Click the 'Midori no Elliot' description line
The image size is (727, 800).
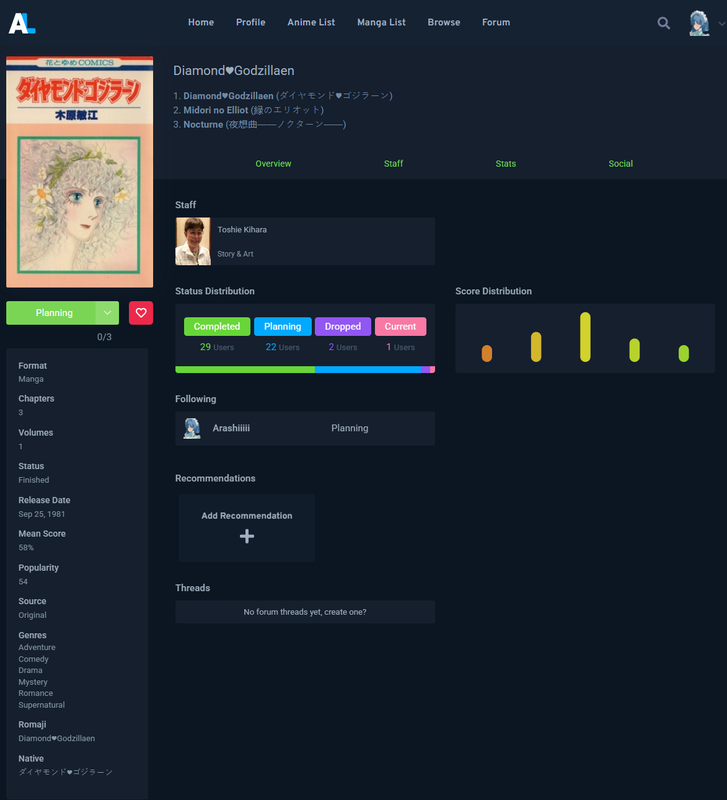click(248, 110)
